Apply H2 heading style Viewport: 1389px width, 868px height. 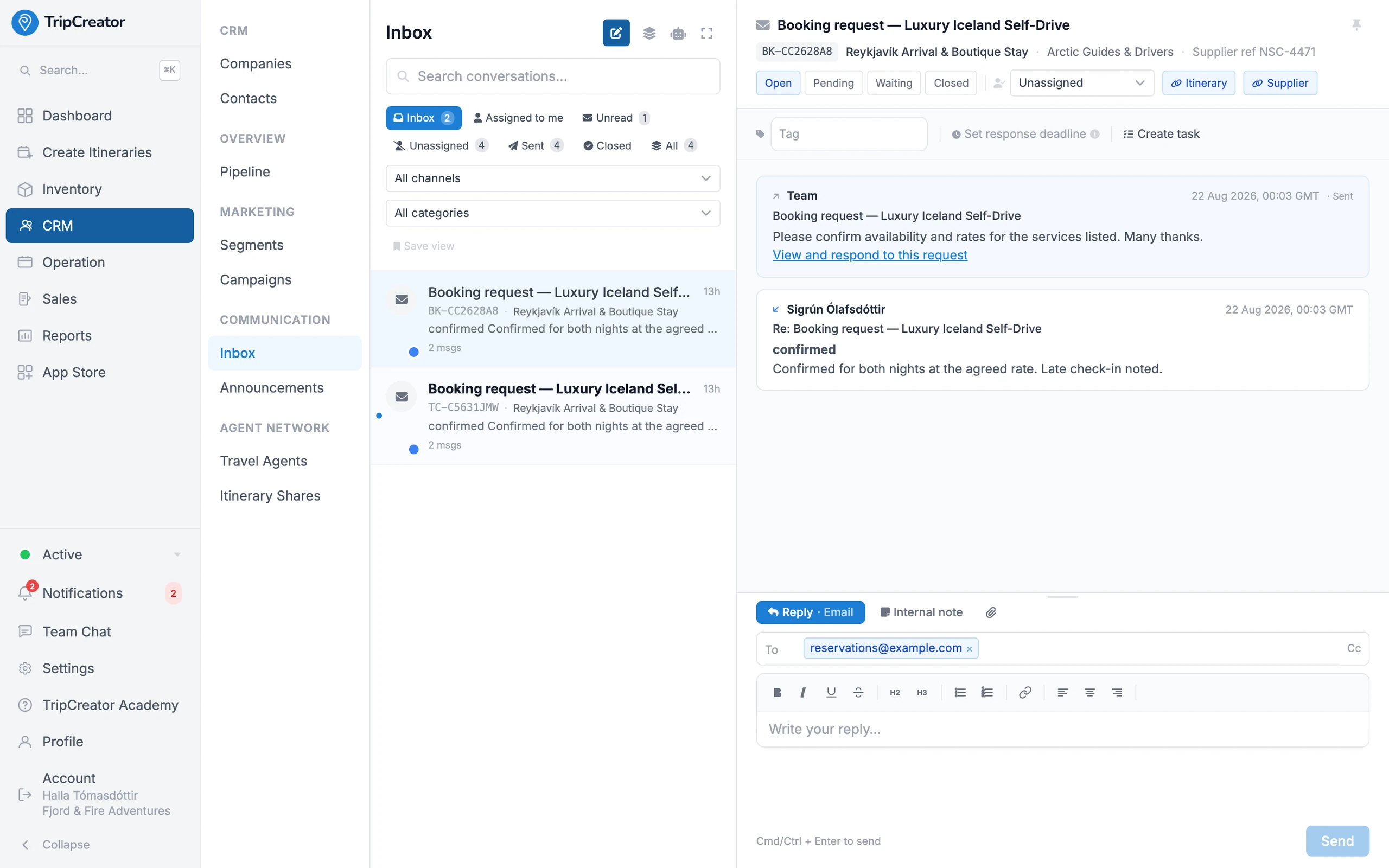pyautogui.click(x=894, y=692)
